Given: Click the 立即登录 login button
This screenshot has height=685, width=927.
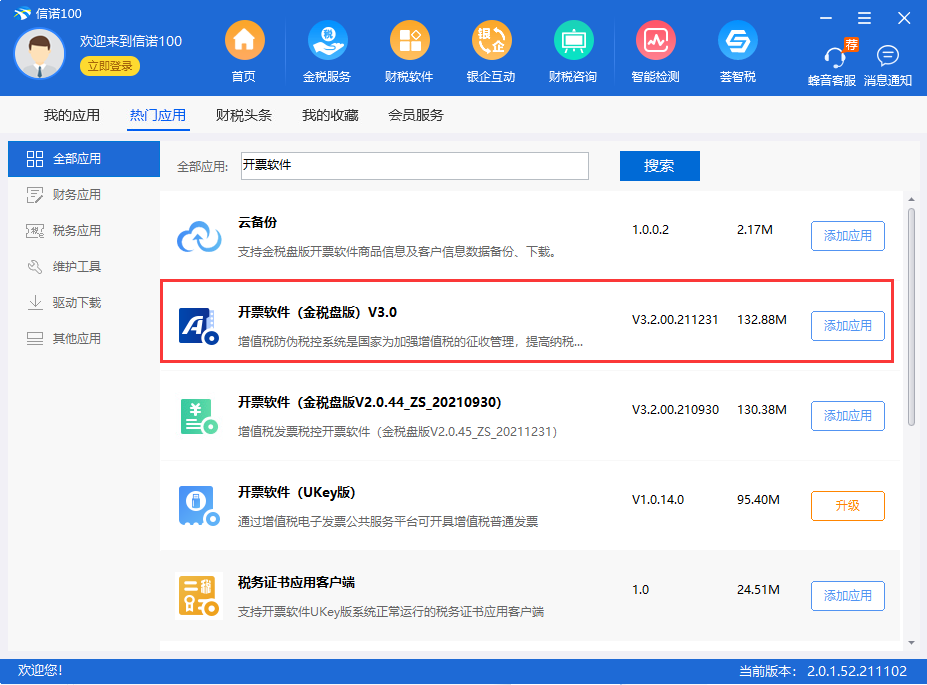Looking at the screenshot, I should click(110, 66).
